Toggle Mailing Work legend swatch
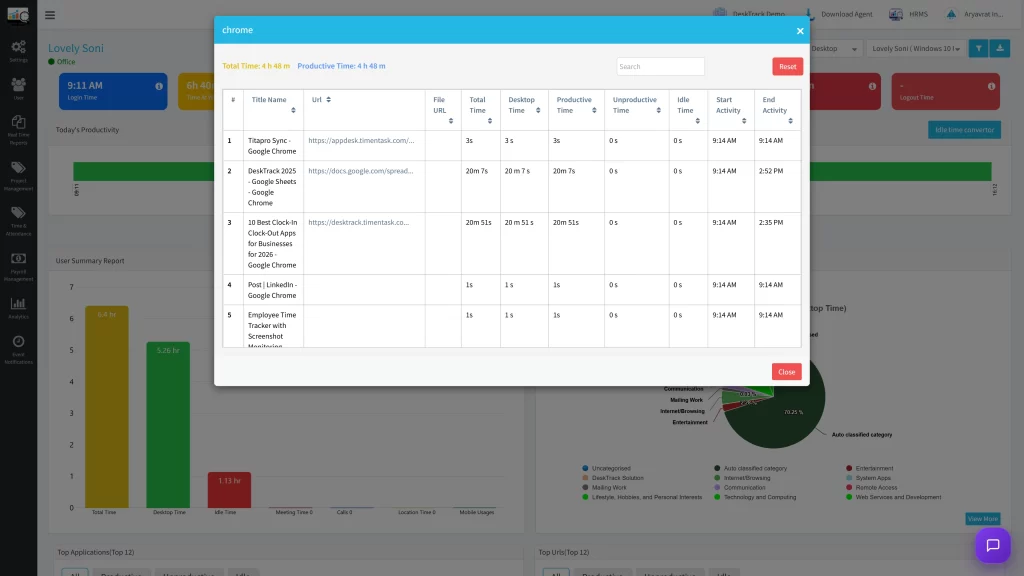The image size is (1024, 576). 585,487
